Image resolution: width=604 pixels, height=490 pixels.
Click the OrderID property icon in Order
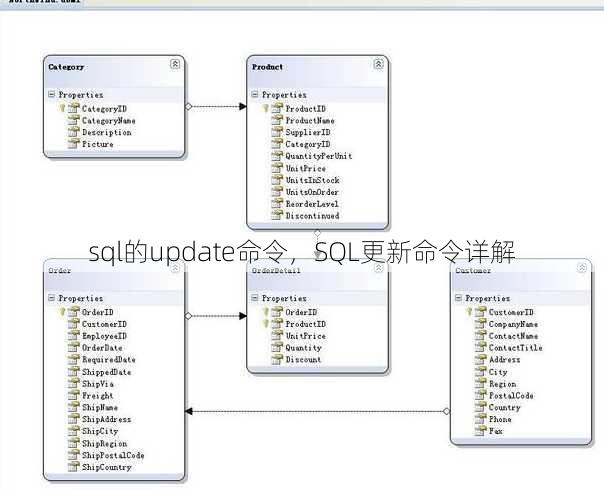tap(73, 312)
